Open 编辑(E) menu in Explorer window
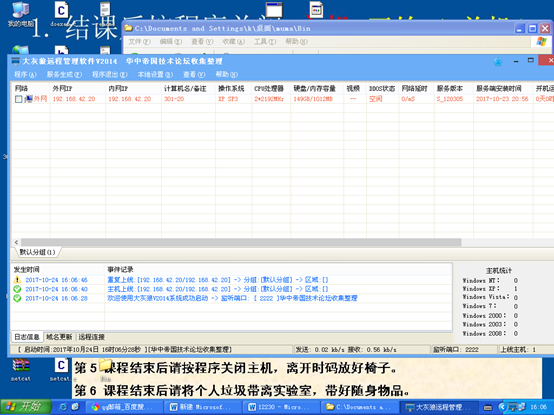The width and height of the screenshot is (554, 415). (x=171, y=42)
